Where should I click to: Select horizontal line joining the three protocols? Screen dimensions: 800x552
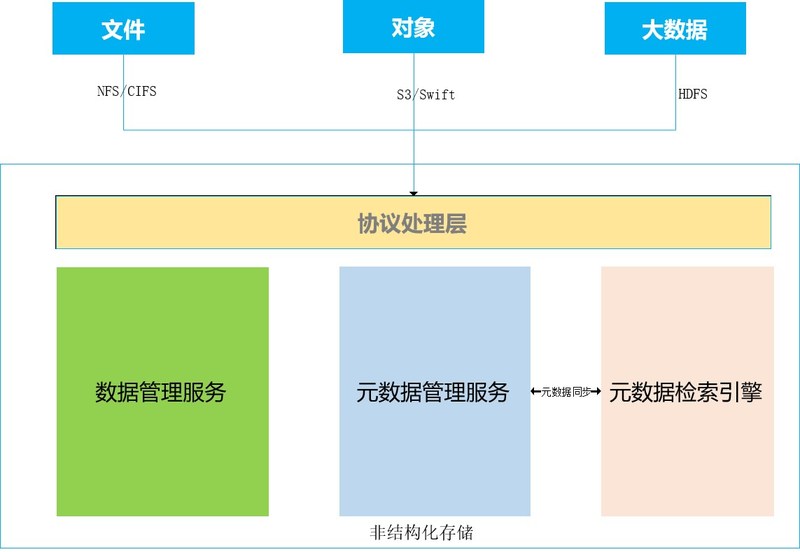pos(270,130)
